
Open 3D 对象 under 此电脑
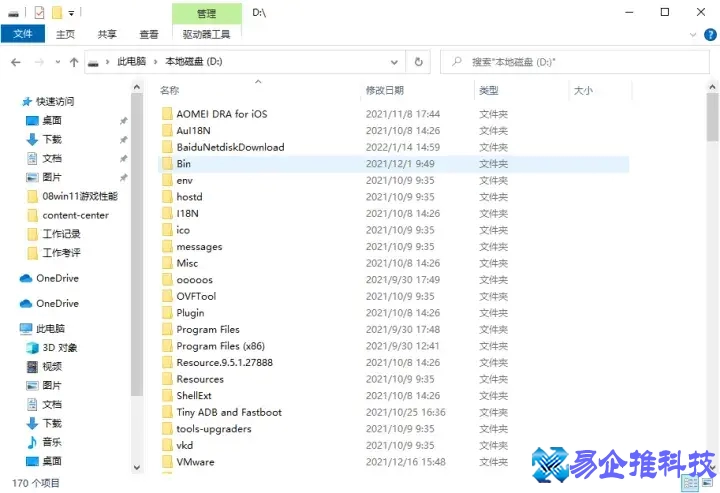60,347
